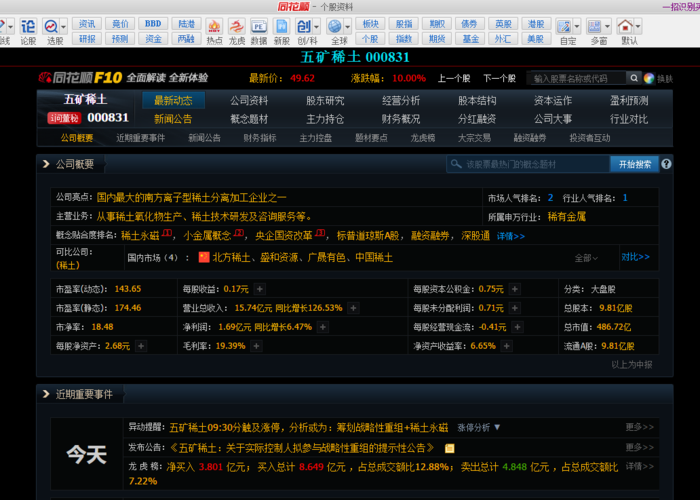Open the 涨停分析 dropdown
The width and height of the screenshot is (700, 500).
tap(481, 427)
